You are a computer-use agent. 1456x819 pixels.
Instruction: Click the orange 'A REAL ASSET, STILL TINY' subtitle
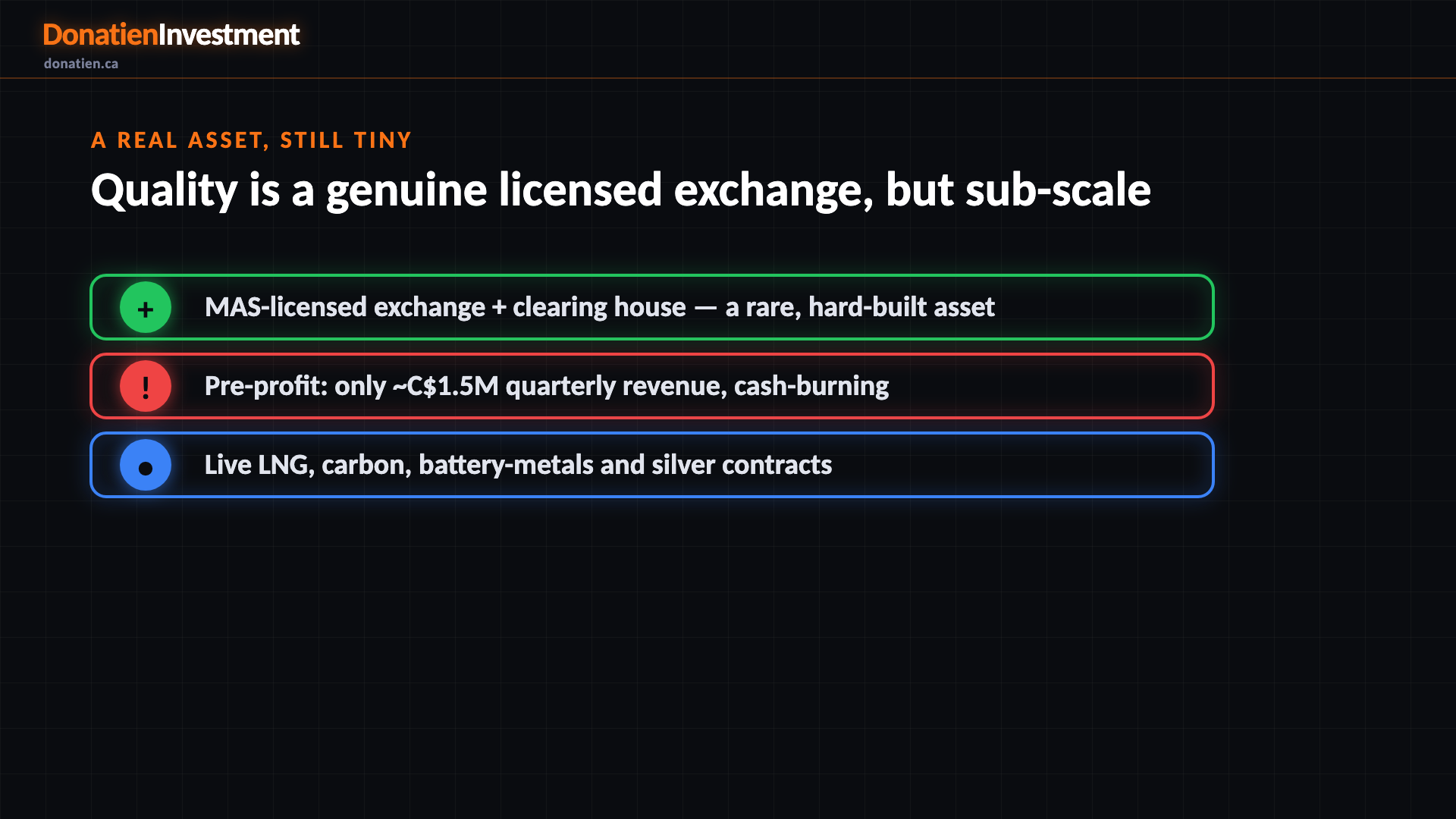251,140
